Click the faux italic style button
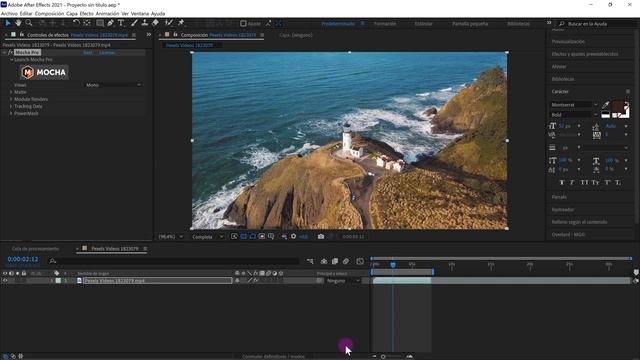 [572, 182]
